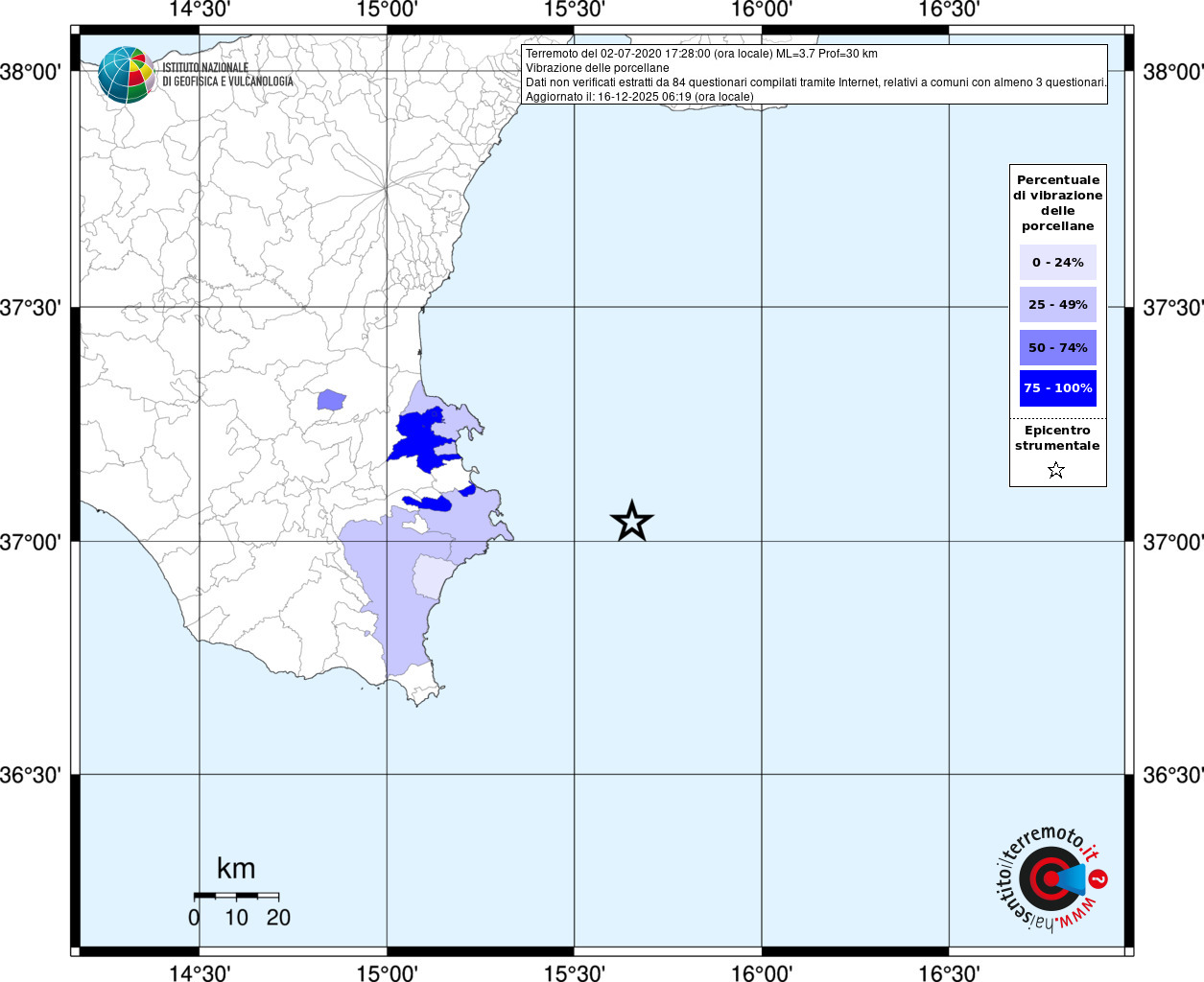Select the 0 - 24% legend swatch
Screen dimensions: 1204x982
pos(1057,262)
